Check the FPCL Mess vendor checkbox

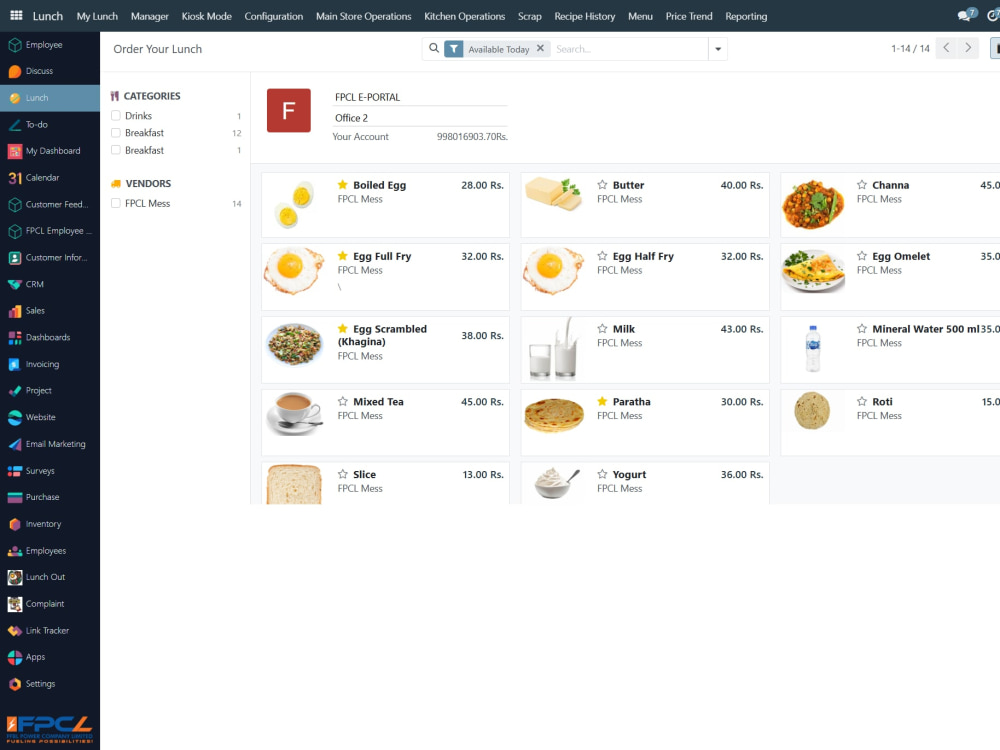click(115, 203)
